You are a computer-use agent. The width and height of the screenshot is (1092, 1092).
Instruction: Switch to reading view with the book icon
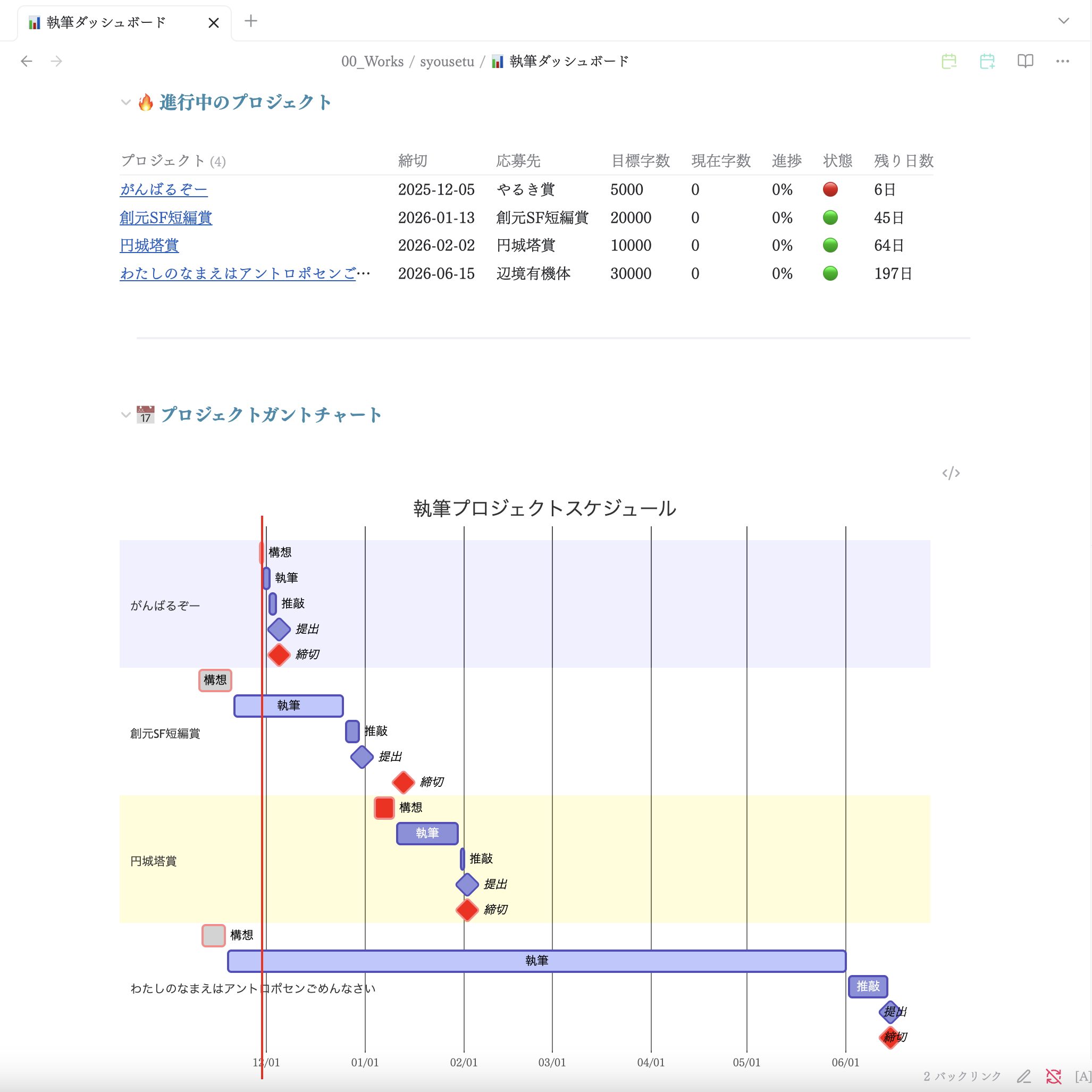tap(1026, 61)
